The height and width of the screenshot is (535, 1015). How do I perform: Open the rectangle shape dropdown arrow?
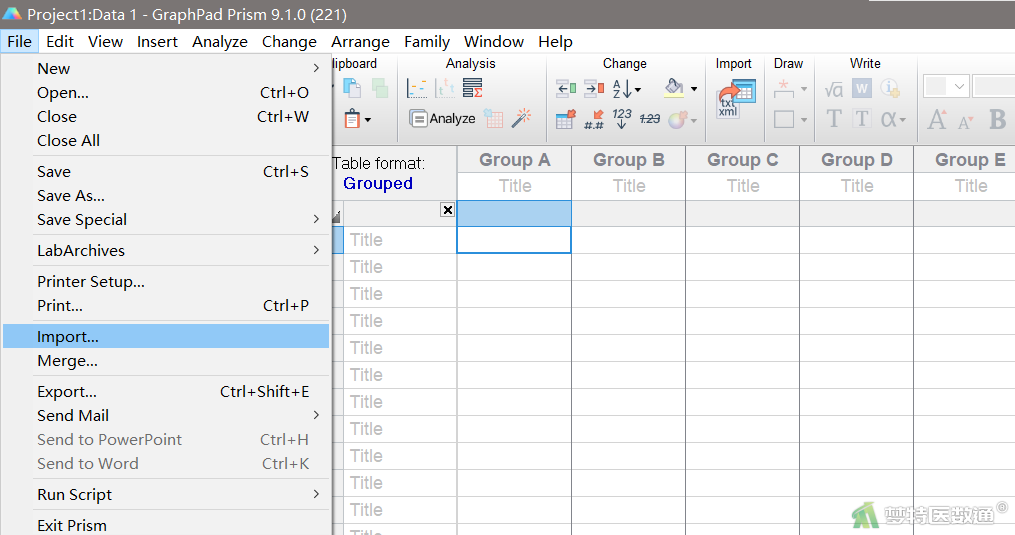pos(804,120)
